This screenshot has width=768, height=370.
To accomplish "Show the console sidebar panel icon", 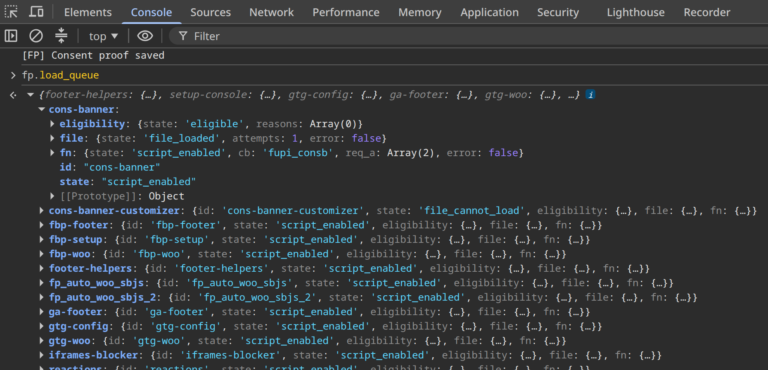I will 11,36.
